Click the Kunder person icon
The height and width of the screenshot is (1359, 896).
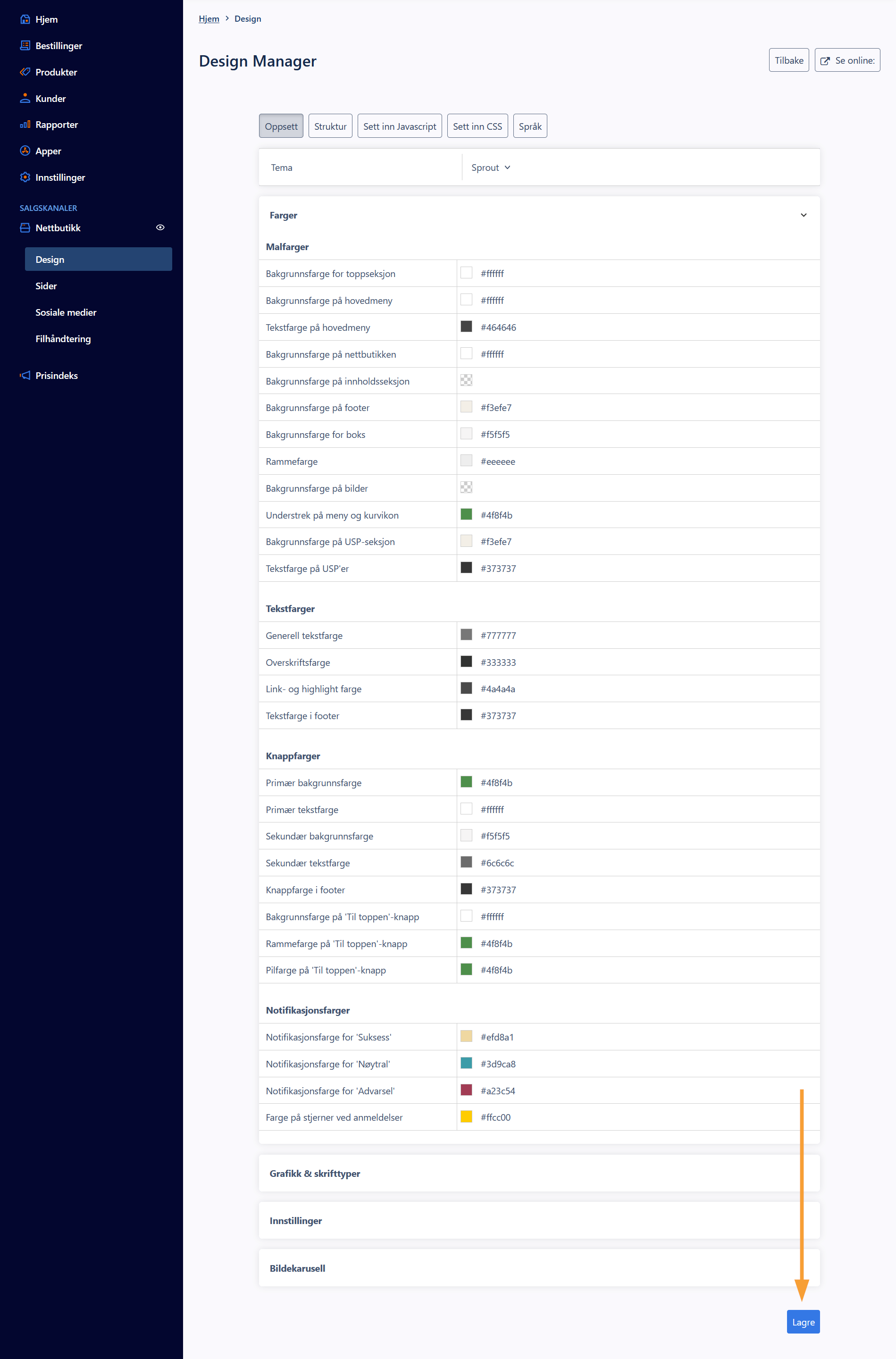pyautogui.click(x=25, y=98)
